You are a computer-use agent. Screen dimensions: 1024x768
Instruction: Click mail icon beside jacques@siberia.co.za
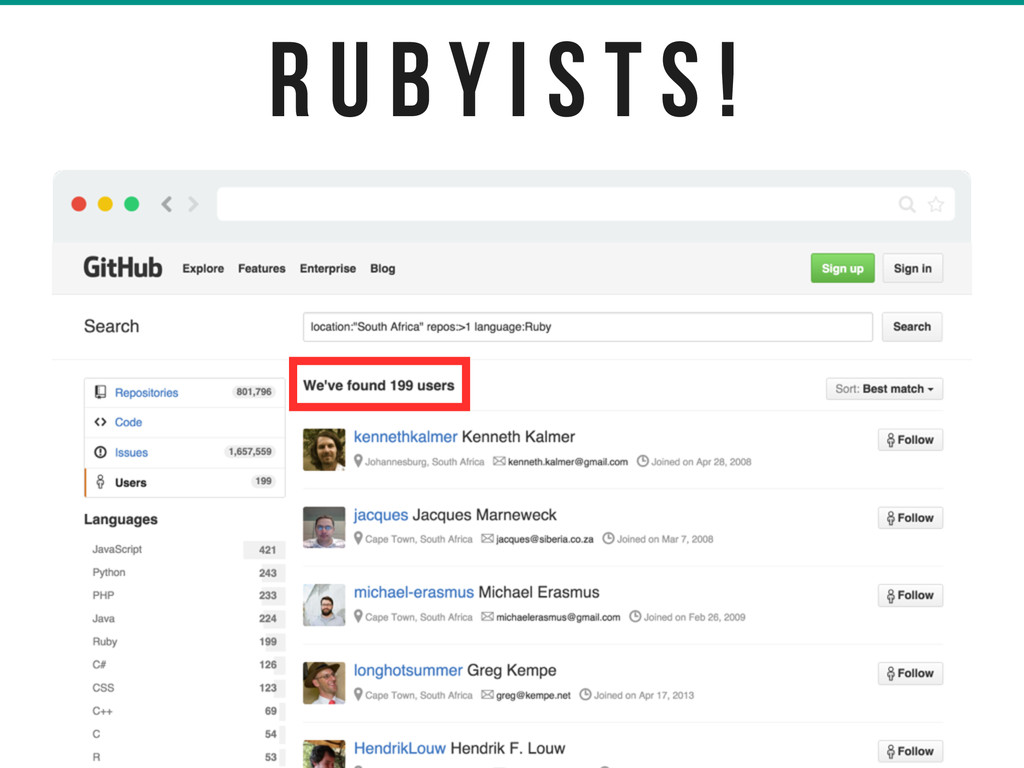point(487,539)
